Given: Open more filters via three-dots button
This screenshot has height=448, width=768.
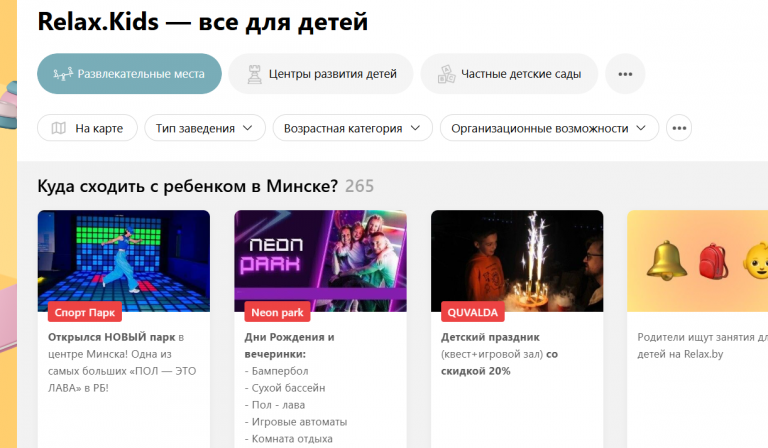Looking at the screenshot, I should [x=679, y=128].
